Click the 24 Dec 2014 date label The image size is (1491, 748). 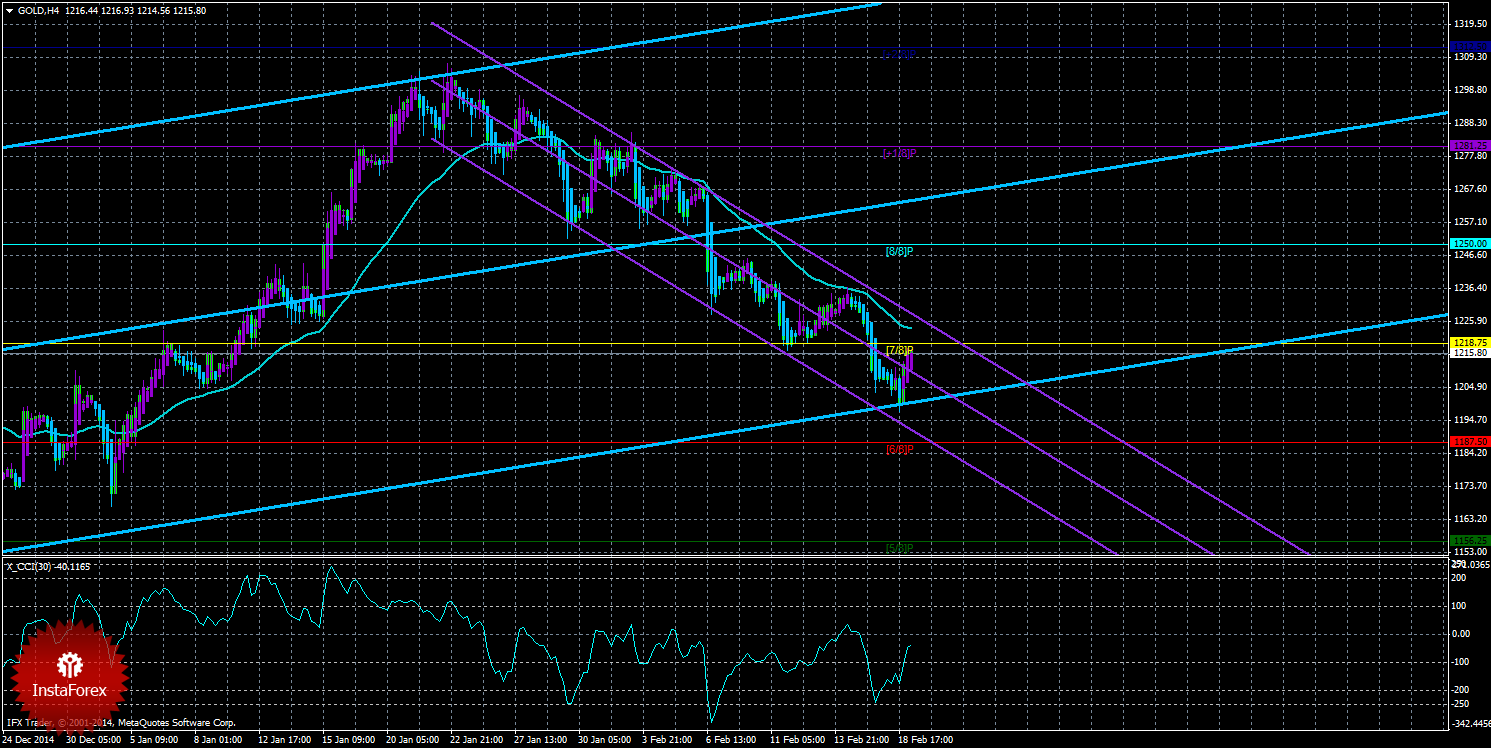30,741
